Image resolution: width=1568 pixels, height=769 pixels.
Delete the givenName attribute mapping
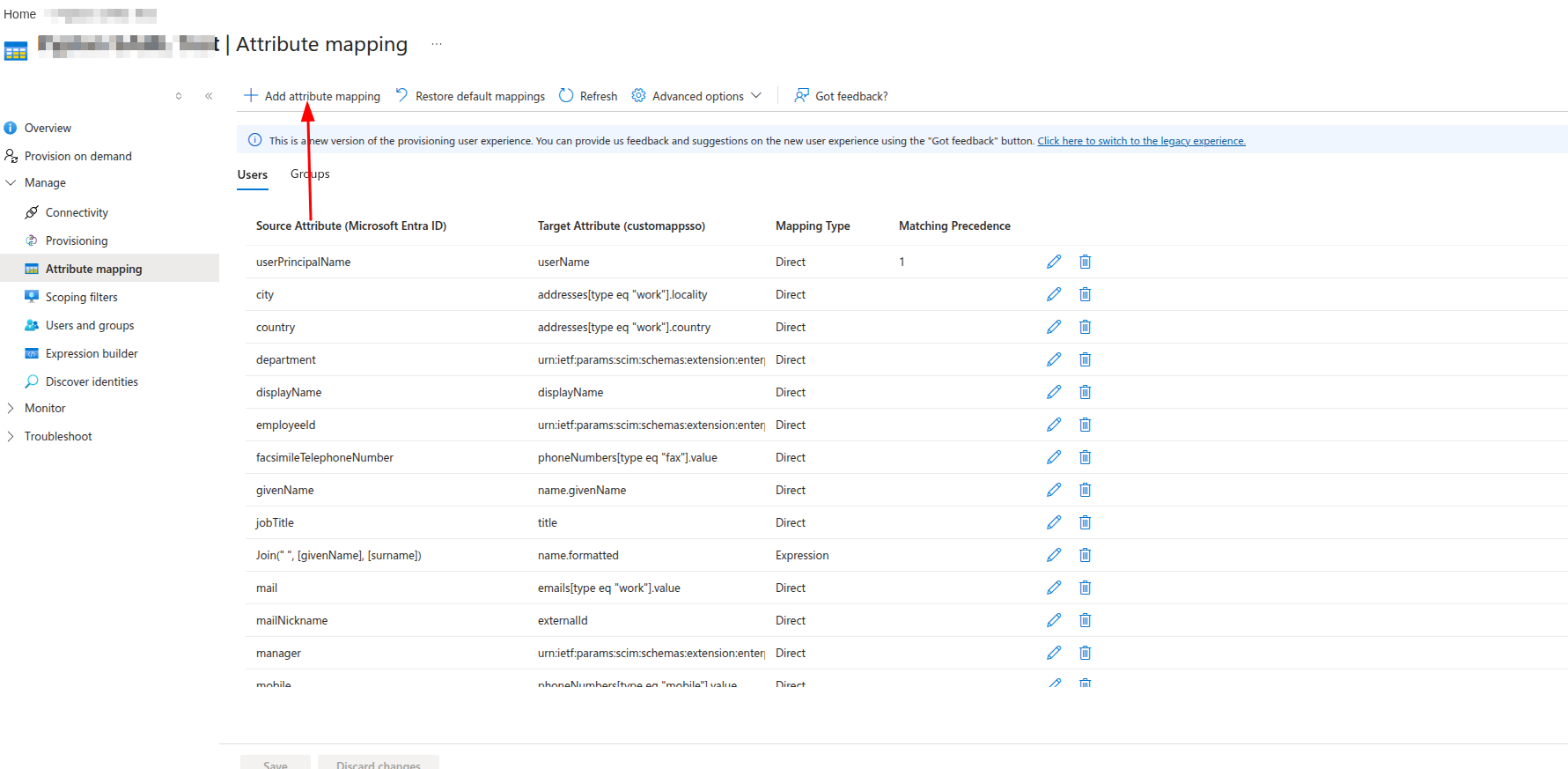pos(1085,490)
